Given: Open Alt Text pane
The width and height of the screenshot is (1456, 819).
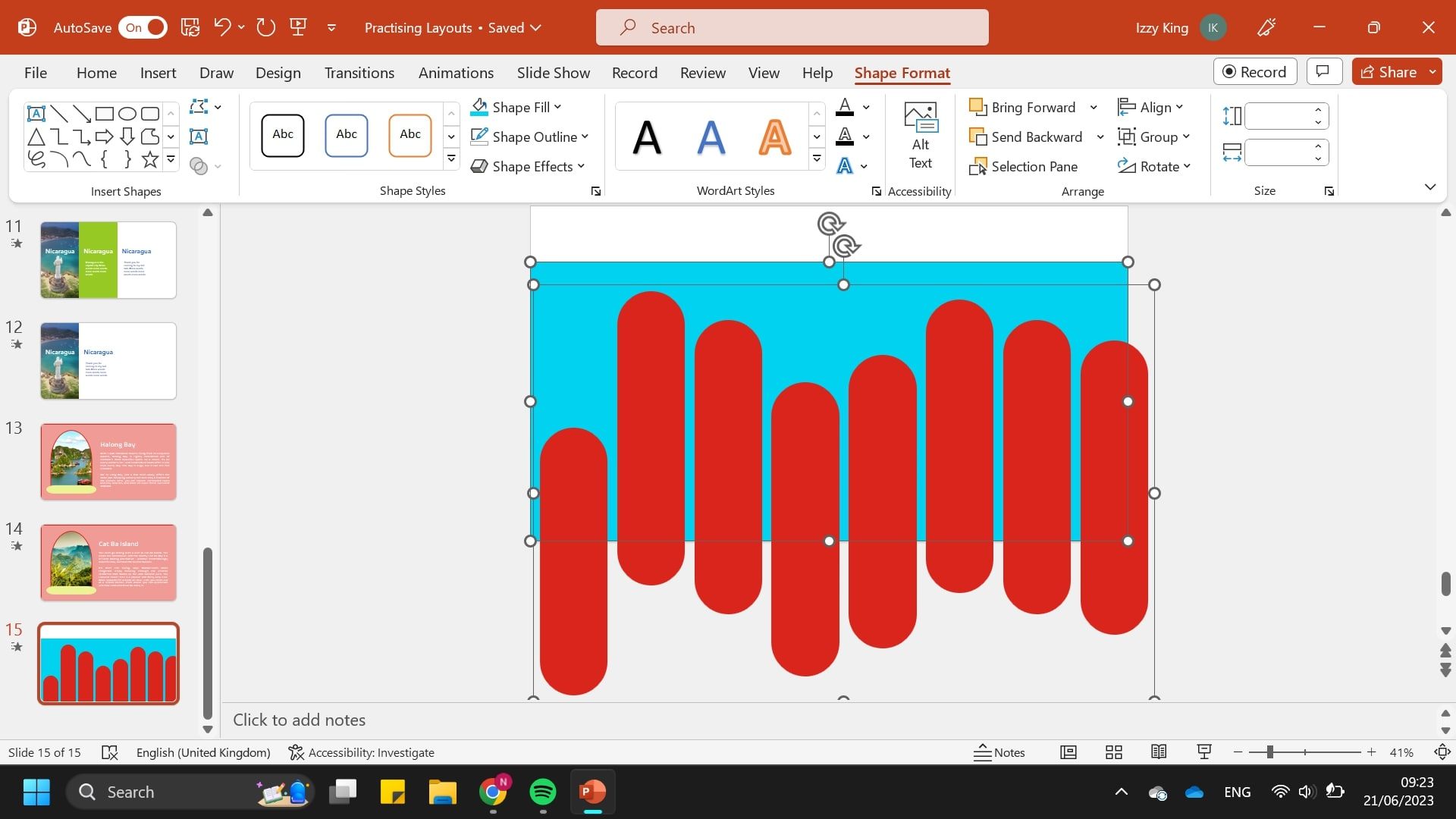Looking at the screenshot, I should [921, 136].
